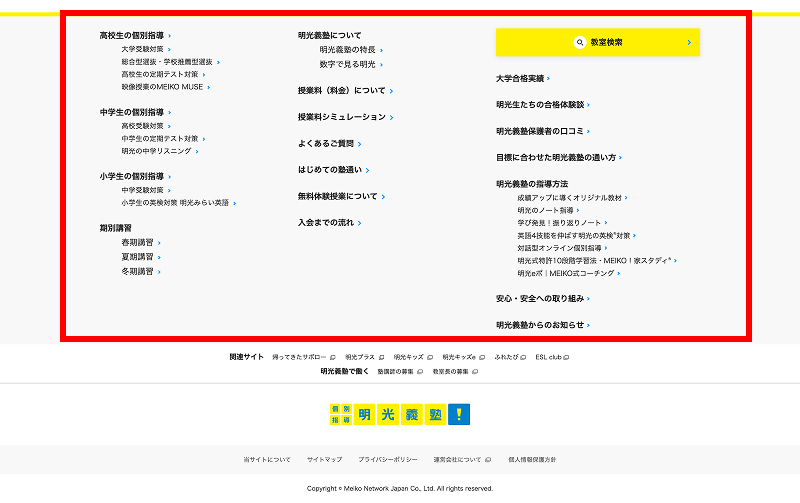Viewport: 800px width, 503px height.
Task: Click external-link icon beside 運営会社について
Action: pos(489,460)
